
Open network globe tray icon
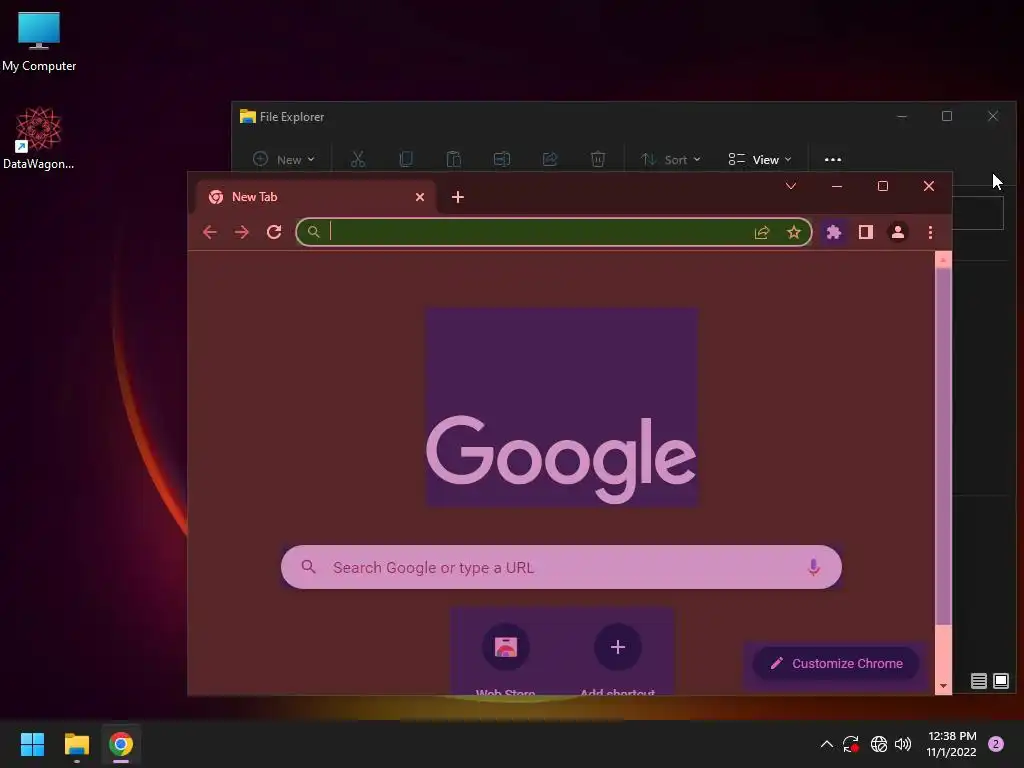point(879,744)
